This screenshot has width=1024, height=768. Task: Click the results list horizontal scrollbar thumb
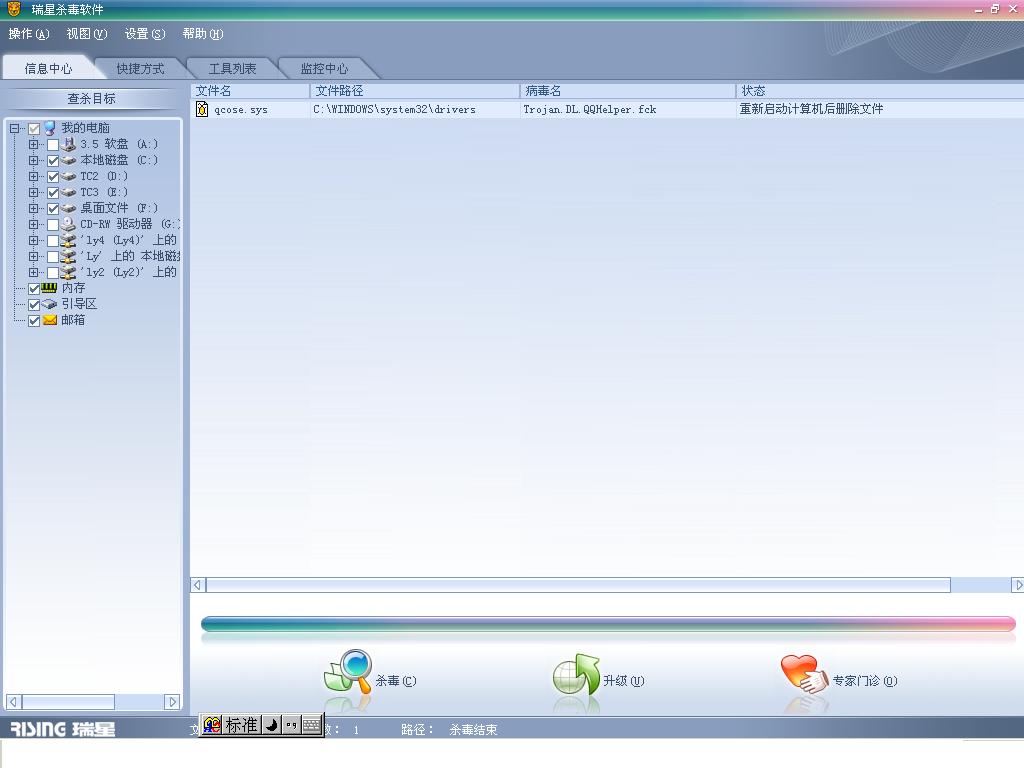[x=578, y=585]
